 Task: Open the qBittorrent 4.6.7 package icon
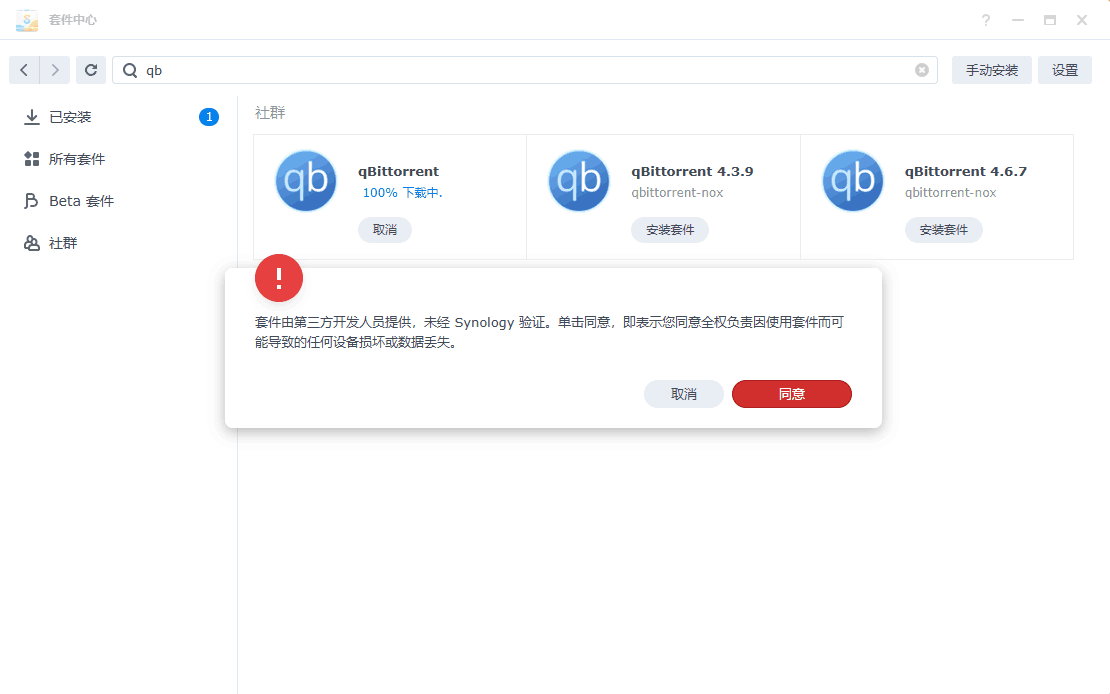[853, 181]
